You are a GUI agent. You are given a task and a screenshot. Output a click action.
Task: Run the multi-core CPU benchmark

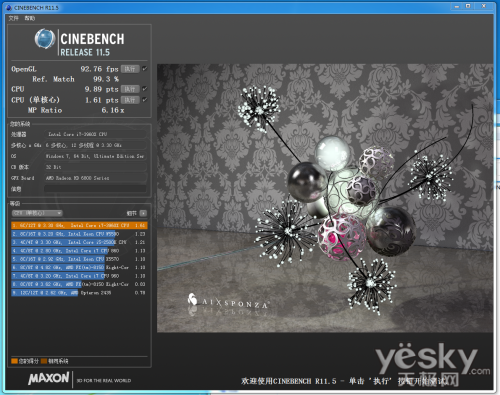(x=130, y=89)
